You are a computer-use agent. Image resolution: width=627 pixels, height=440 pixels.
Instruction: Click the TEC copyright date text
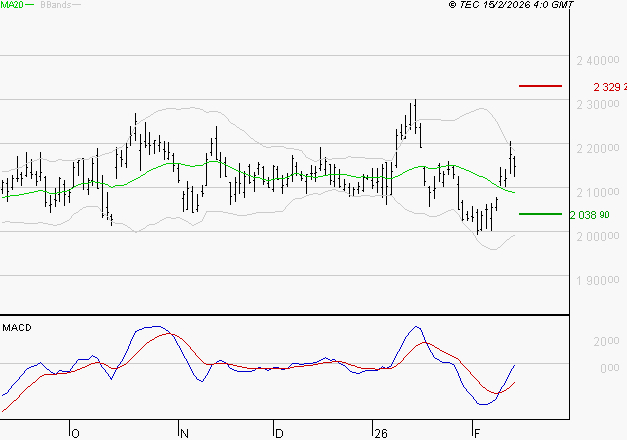[x=511, y=5]
